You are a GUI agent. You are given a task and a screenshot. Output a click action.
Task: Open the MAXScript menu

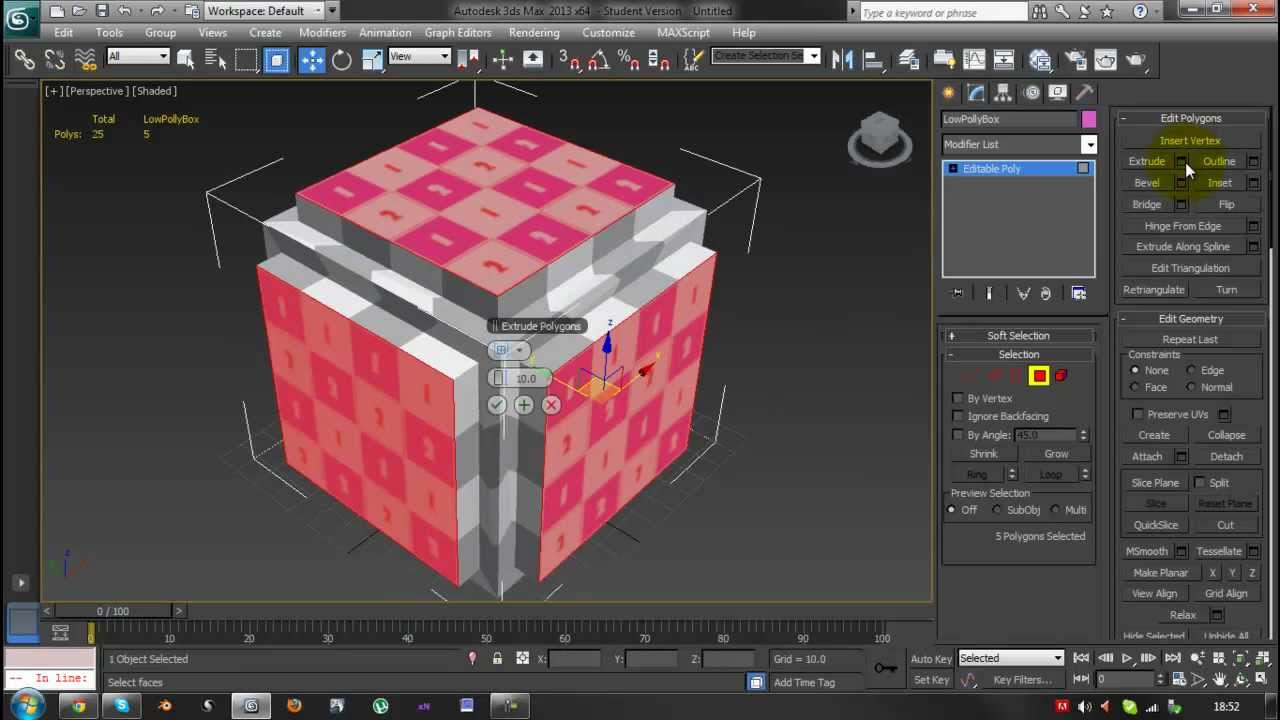click(x=683, y=33)
